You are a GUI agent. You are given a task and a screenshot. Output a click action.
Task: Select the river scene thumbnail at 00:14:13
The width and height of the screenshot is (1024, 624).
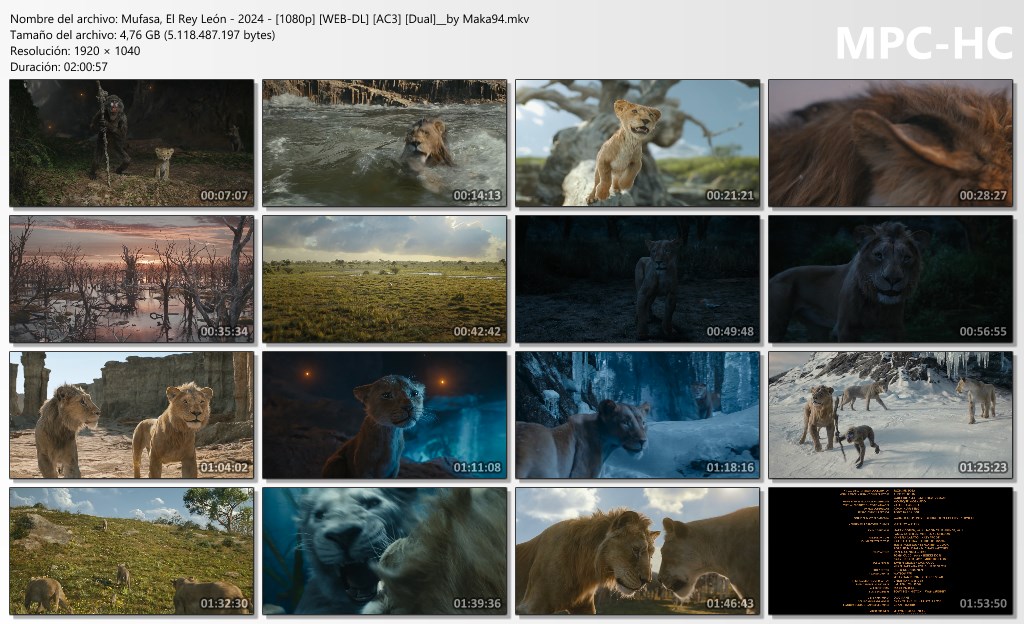pos(385,143)
